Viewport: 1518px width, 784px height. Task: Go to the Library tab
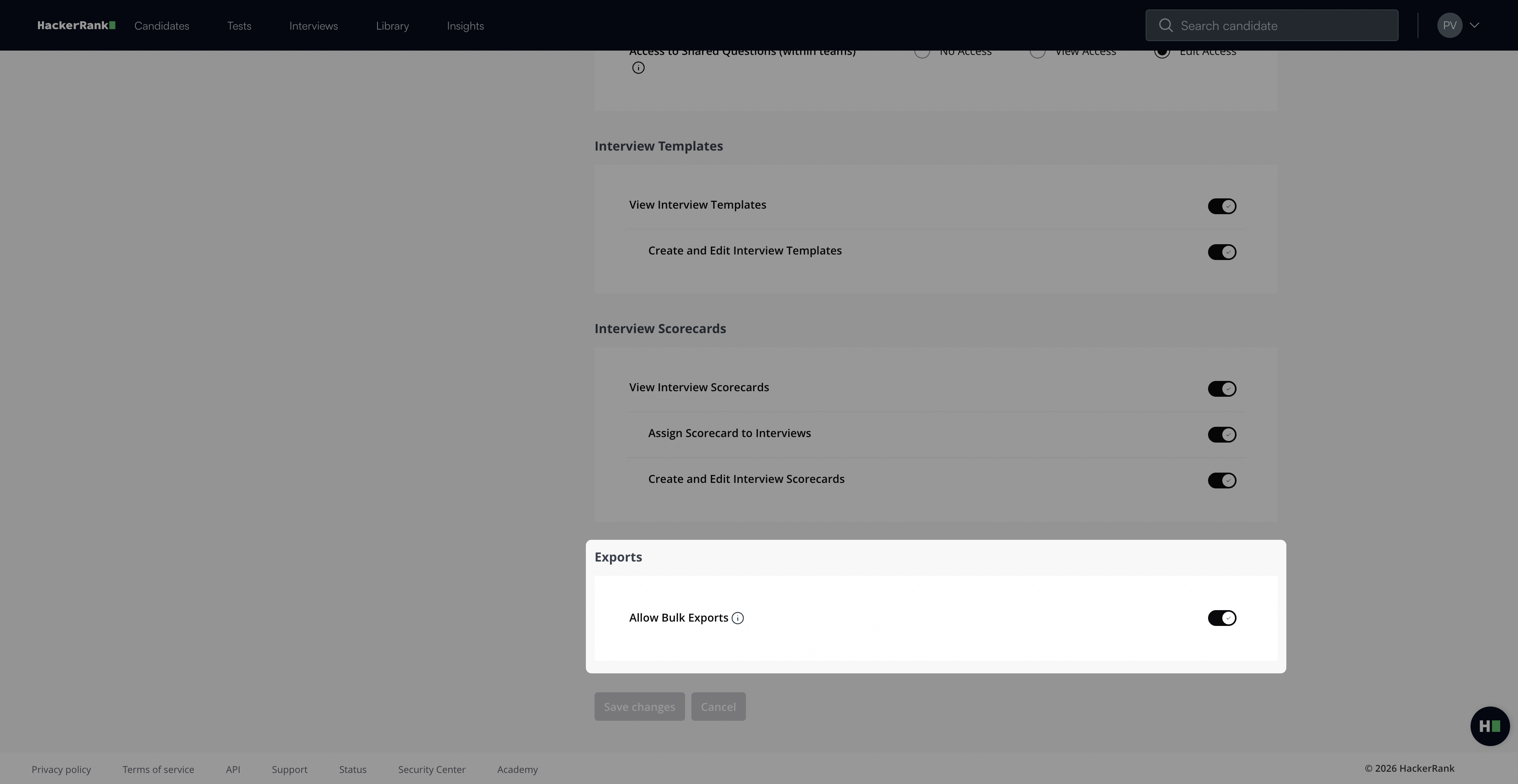click(x=392, y=26)
